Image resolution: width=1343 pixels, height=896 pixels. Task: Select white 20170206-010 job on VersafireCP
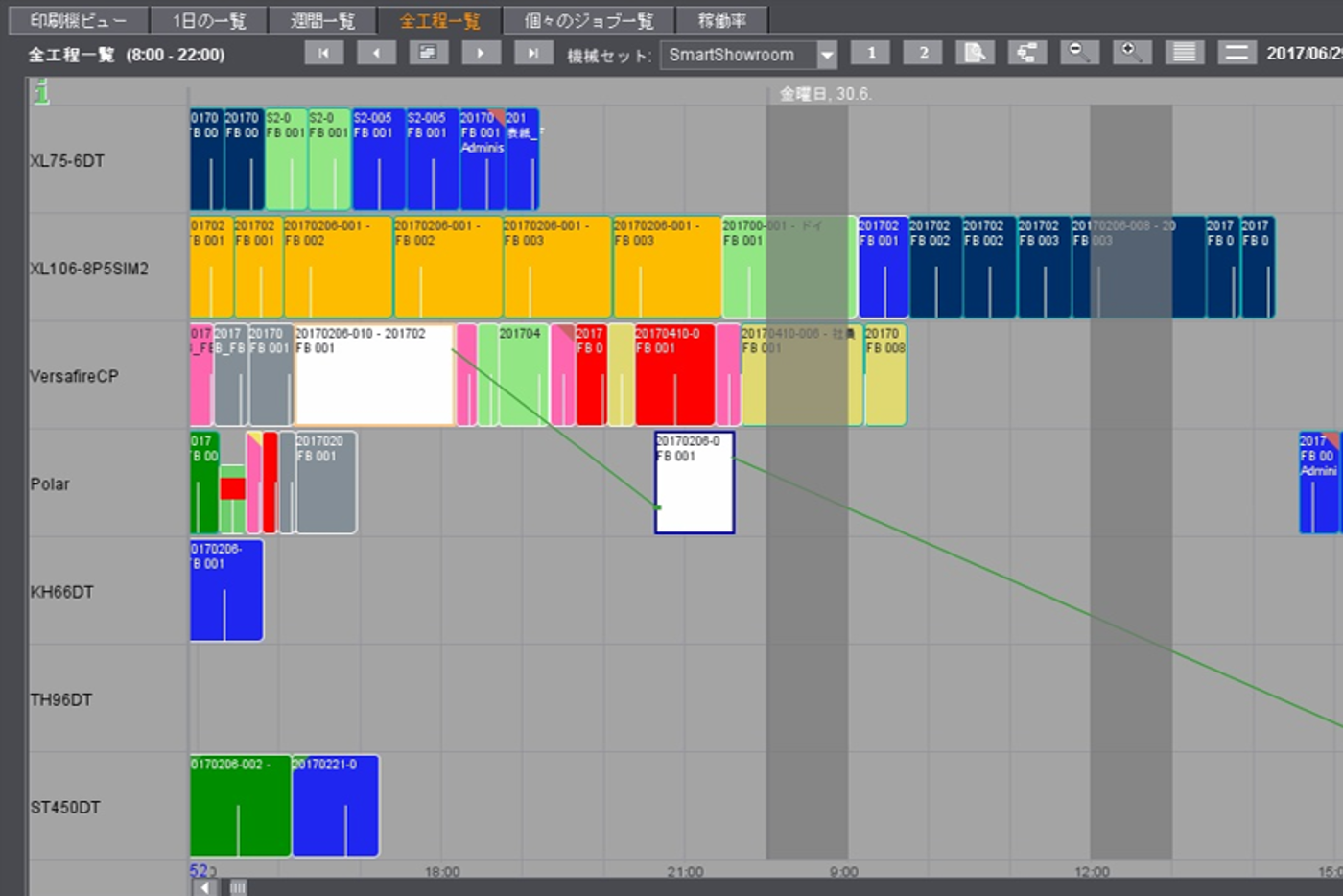click(x=374, y=375)
